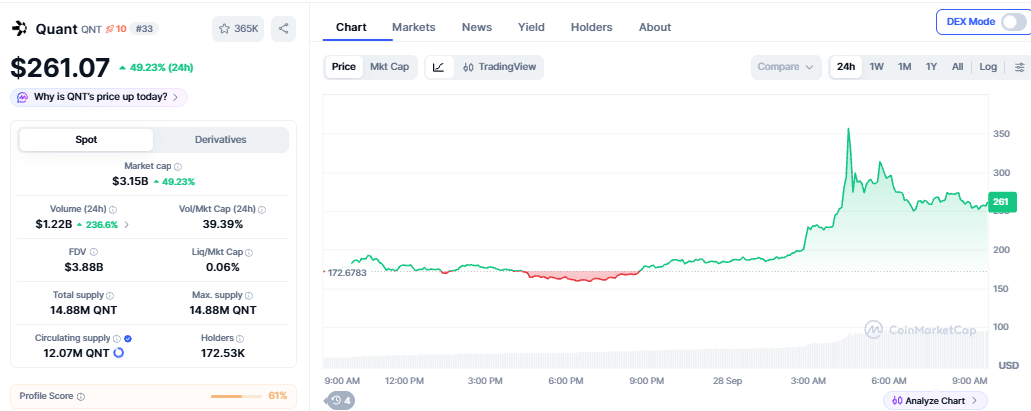This screenshot has width=1031, height=411.
Task: Click the Quant logo icon
Action: coord(20,28)
